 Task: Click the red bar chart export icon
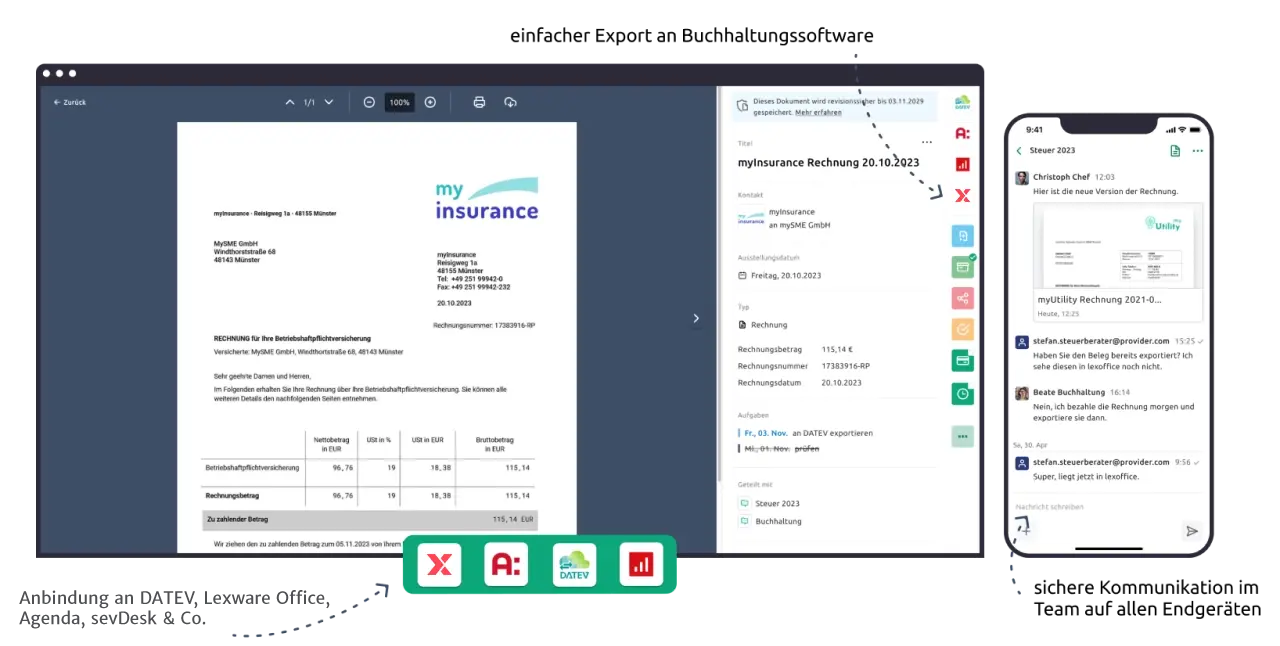962,164
